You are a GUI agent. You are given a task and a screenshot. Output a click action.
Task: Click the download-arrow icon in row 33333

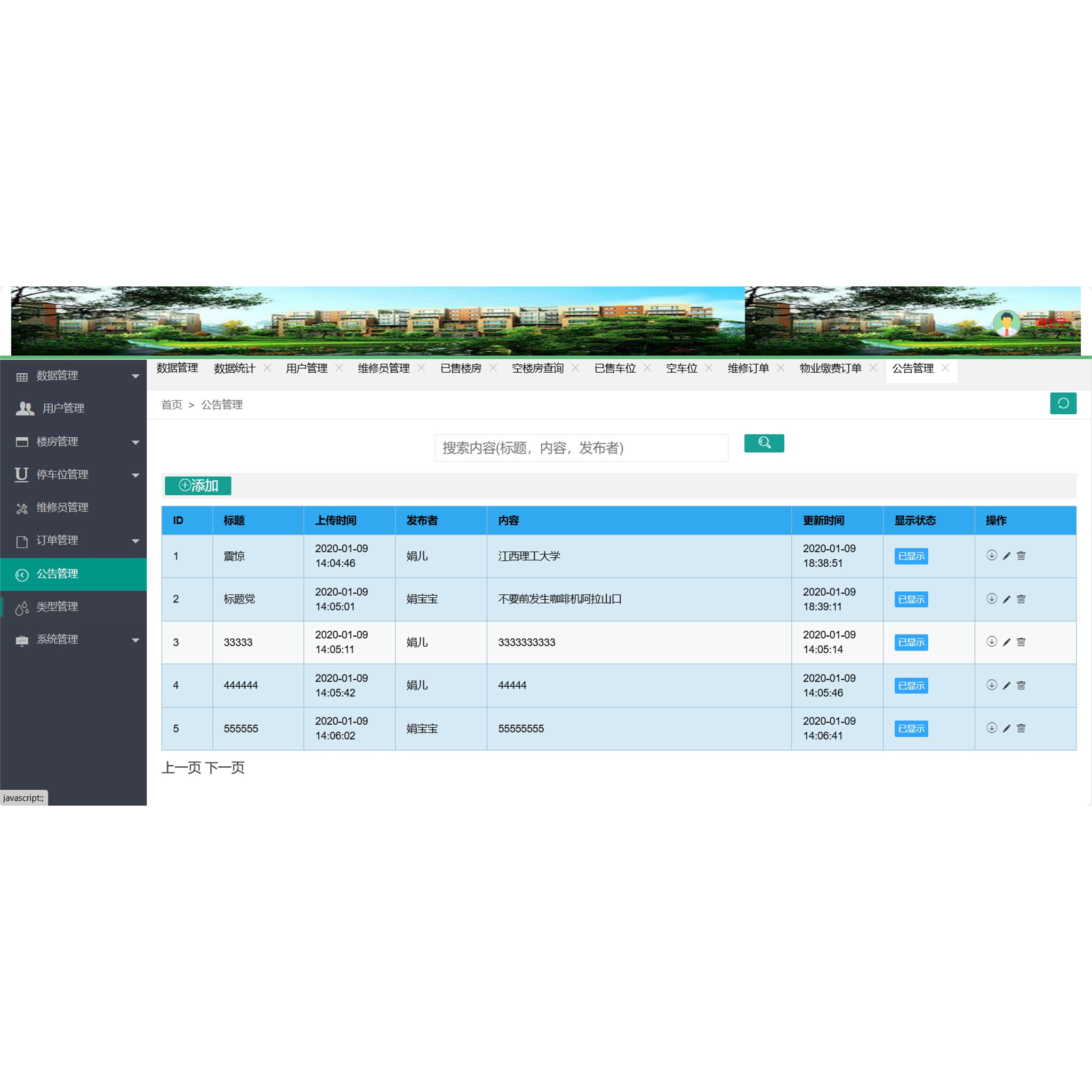991,641
